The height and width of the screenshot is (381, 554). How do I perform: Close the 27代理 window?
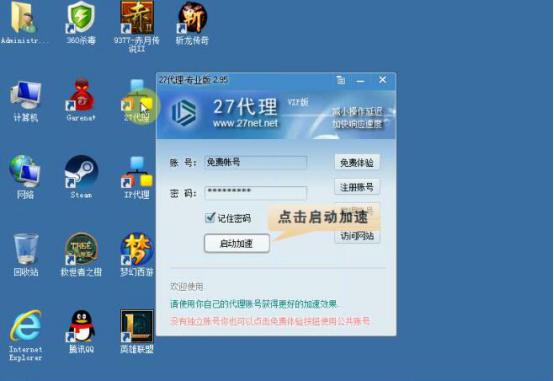pyautogui.click(x=382, y=80)
